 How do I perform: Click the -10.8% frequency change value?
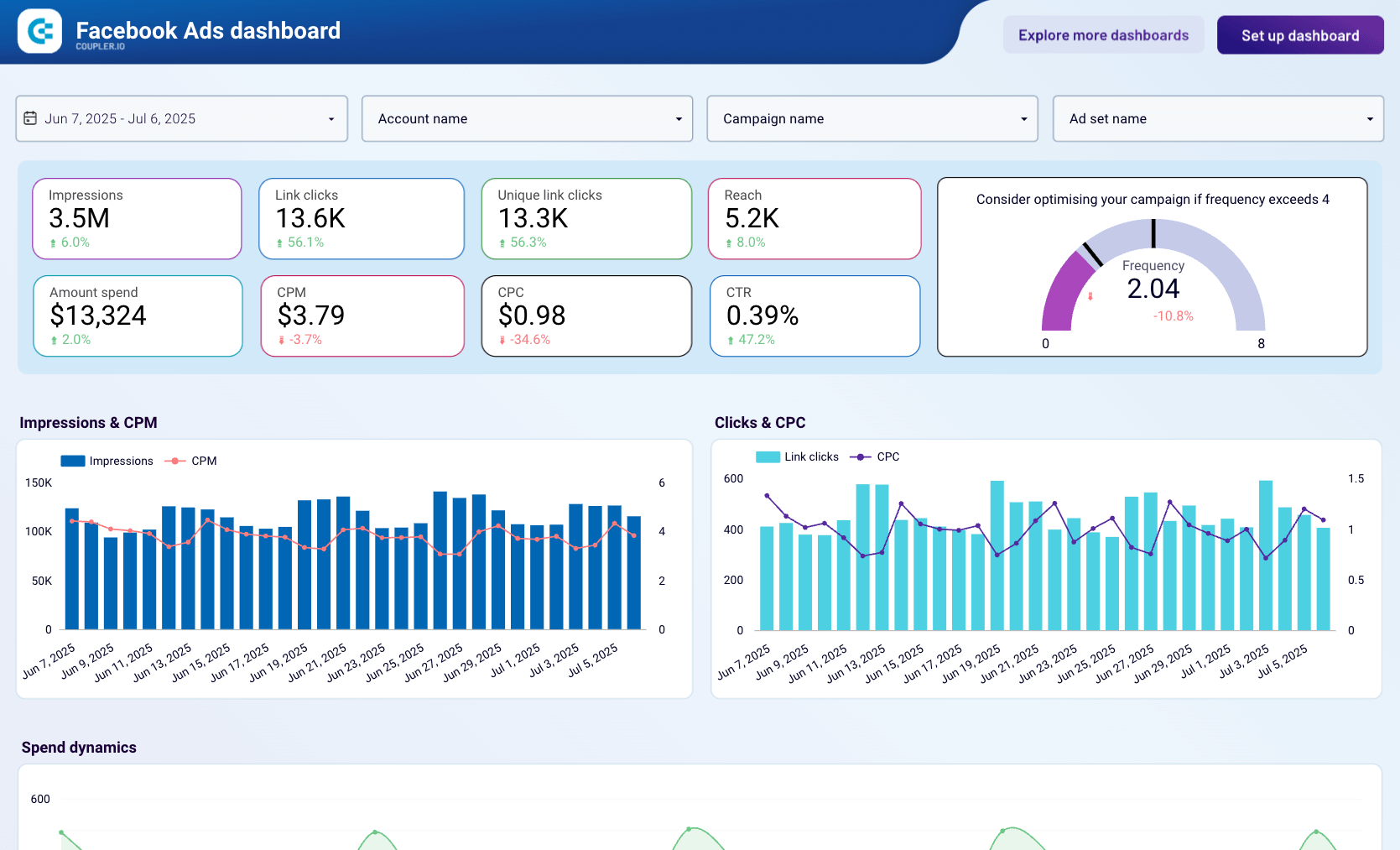1173,316
